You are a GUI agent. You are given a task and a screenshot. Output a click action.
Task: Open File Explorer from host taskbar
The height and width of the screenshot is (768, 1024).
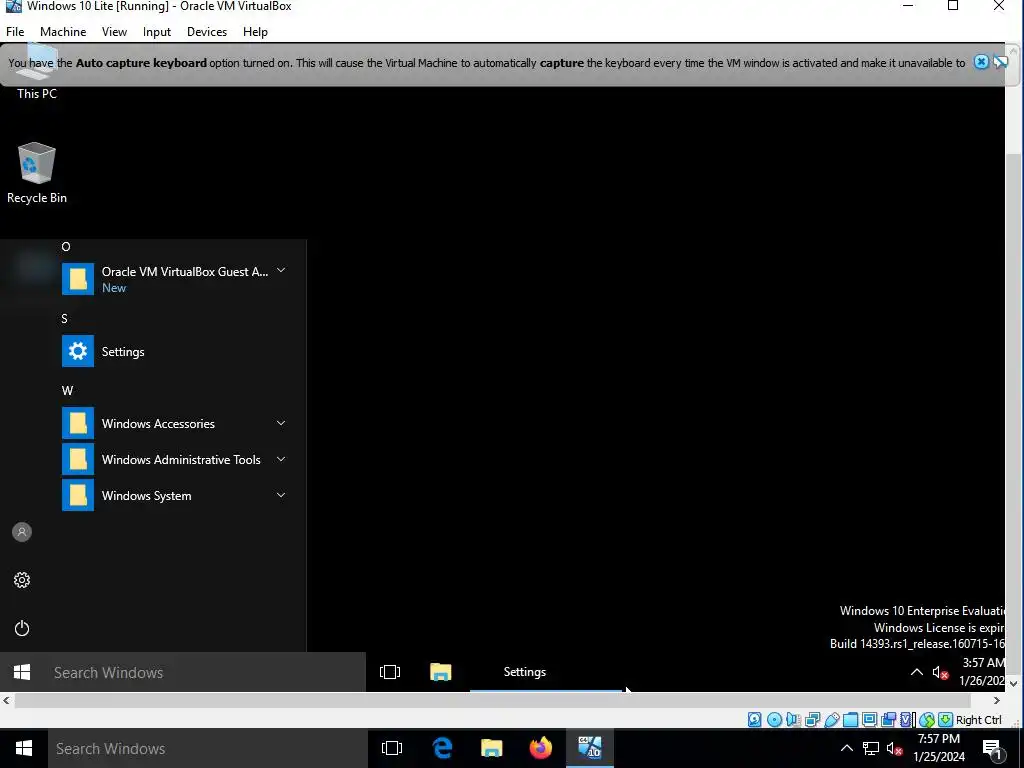click(492, 748)
